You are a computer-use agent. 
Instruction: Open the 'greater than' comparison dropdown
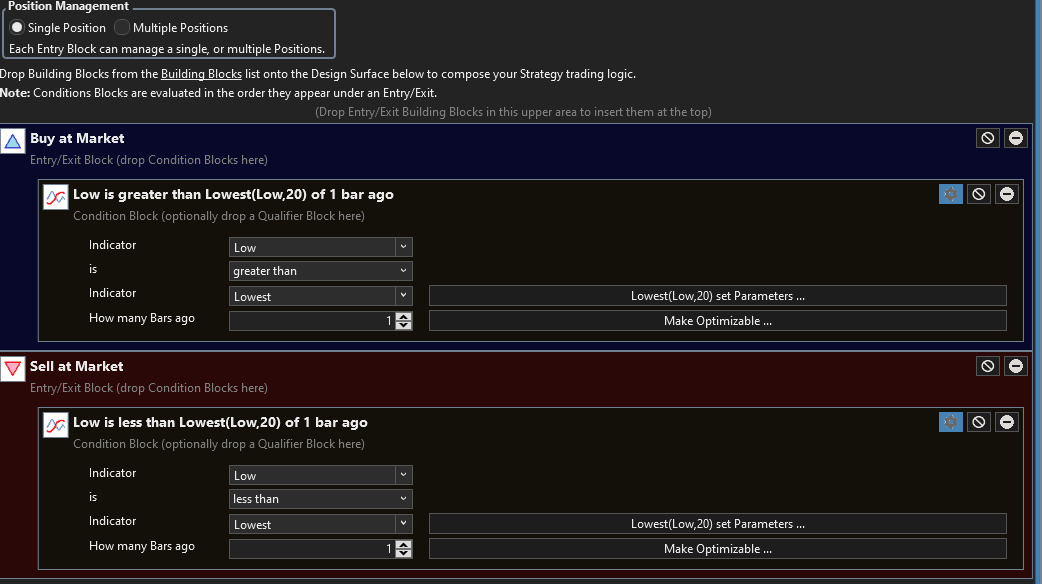[x=320, y=271]
